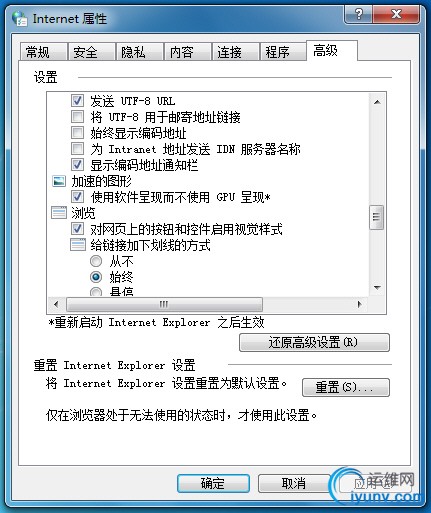The height and width of the screenshot is (513, 431).
Task: Uncheck 发送 UTF-8 URL checkbox
Action: click(77, 100)
